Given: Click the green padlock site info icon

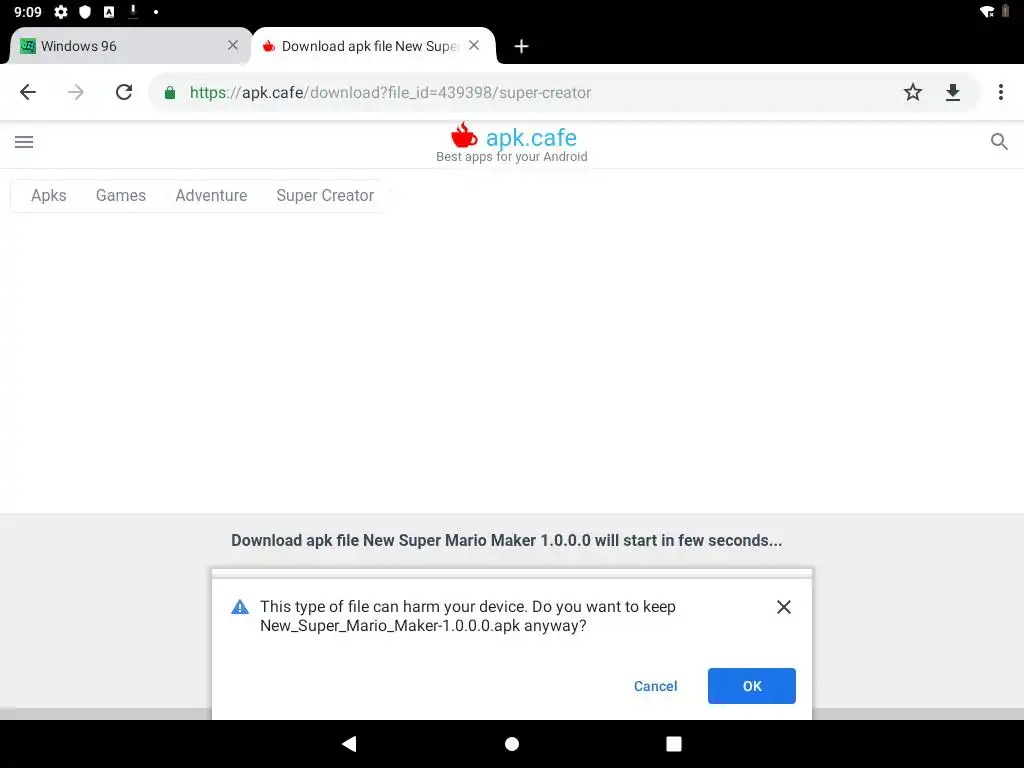Looking at the screenshot, I should (170, 93).
